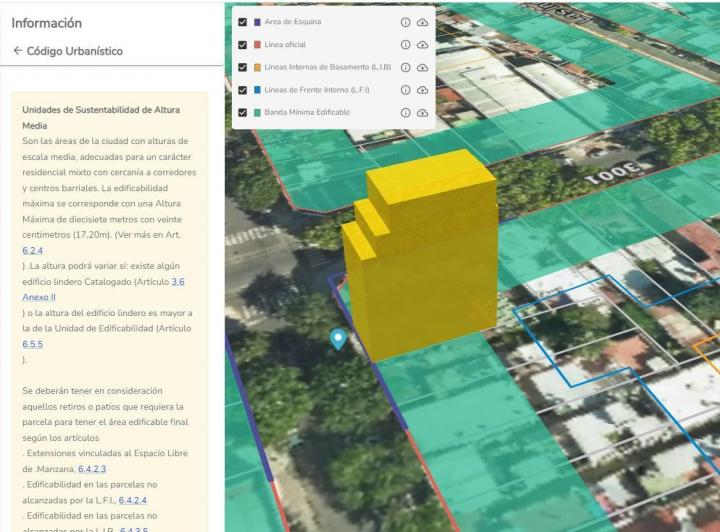Image resolution: width=720 pixels, height=532 pixels.
Task: Uncheck the Línea oficial layer
Action: [x=243, y=45]
